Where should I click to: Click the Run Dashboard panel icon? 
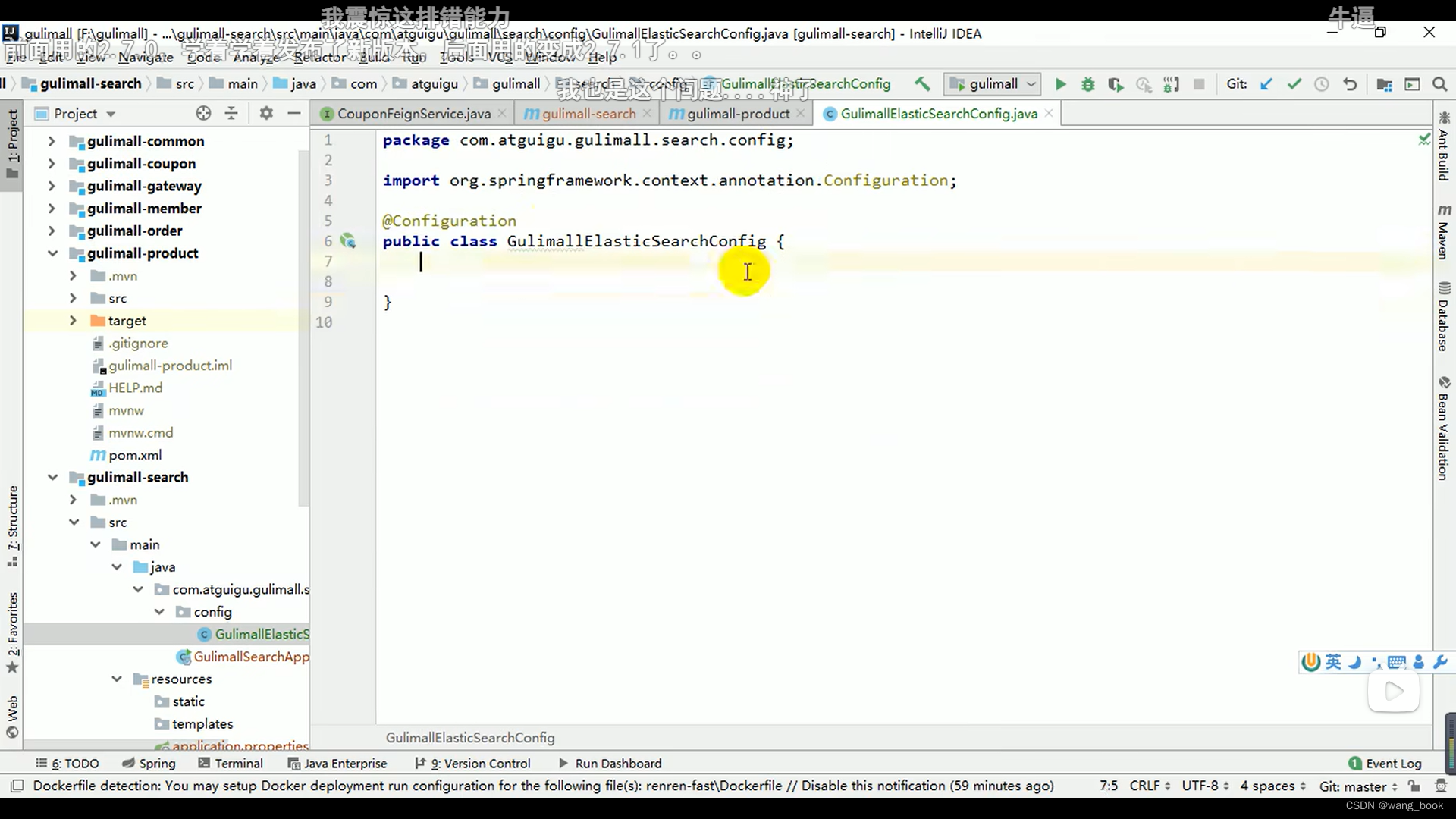[563, 763]
